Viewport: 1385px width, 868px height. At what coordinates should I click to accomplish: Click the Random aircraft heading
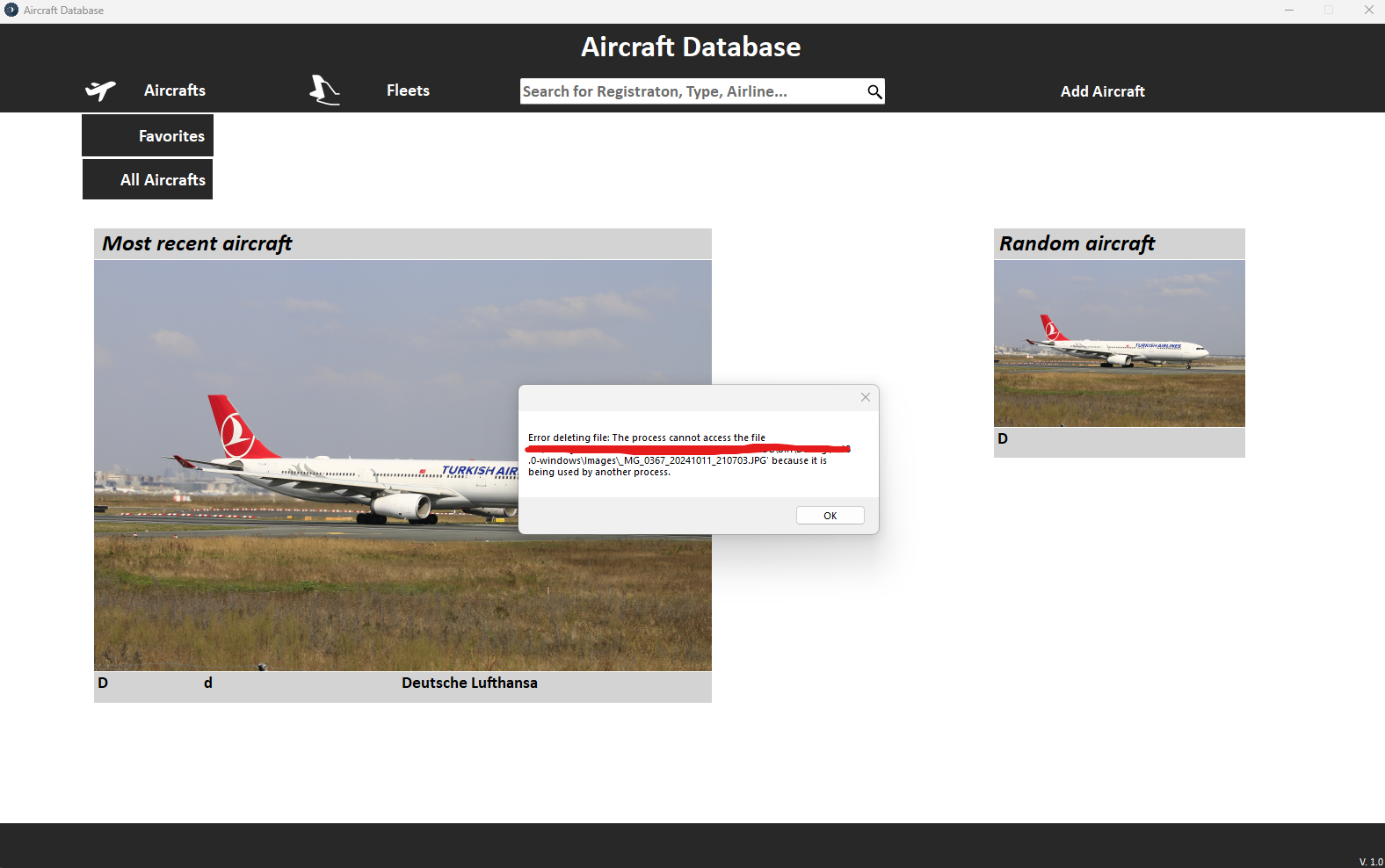tap(1077, 243)
